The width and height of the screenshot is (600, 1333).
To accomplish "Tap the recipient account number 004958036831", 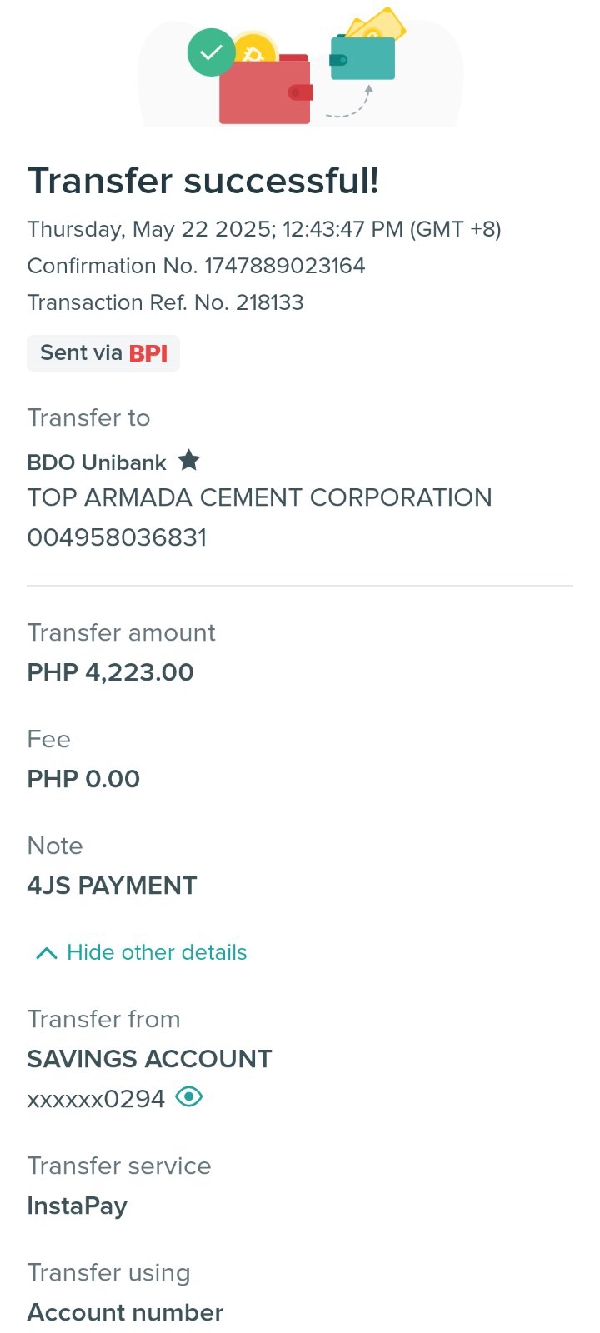I will point(117,538).
